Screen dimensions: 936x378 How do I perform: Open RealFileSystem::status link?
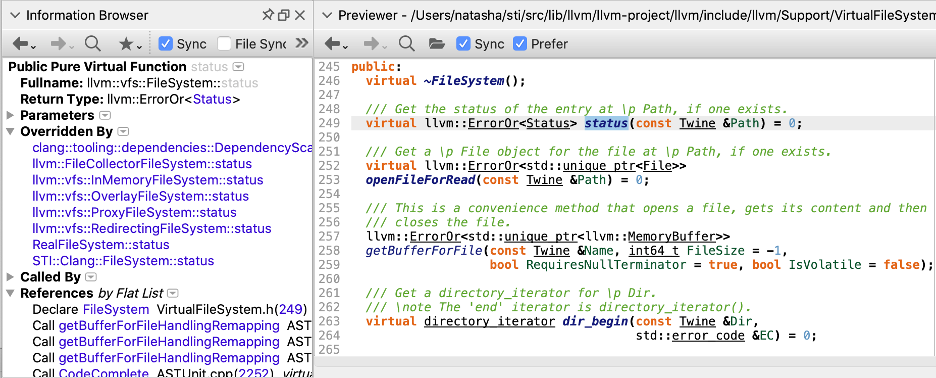[x=101, y=245]
